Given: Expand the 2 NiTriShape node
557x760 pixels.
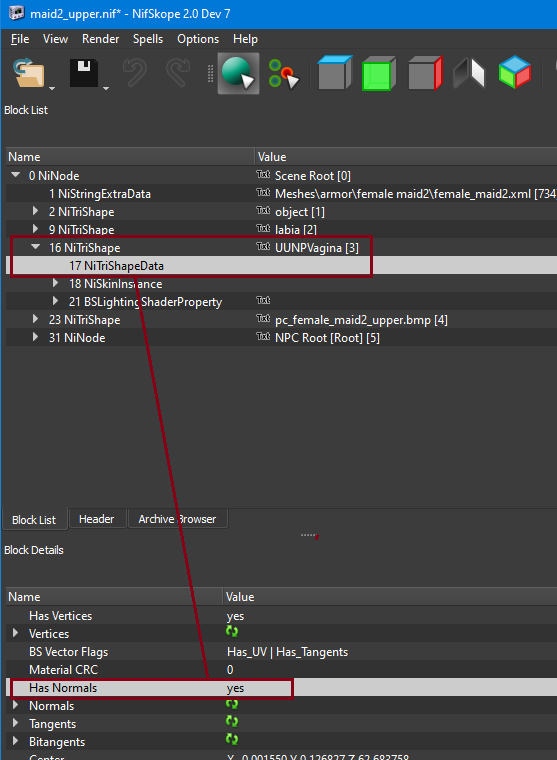Looking at the screenshot, I should [x=35, y=211].
